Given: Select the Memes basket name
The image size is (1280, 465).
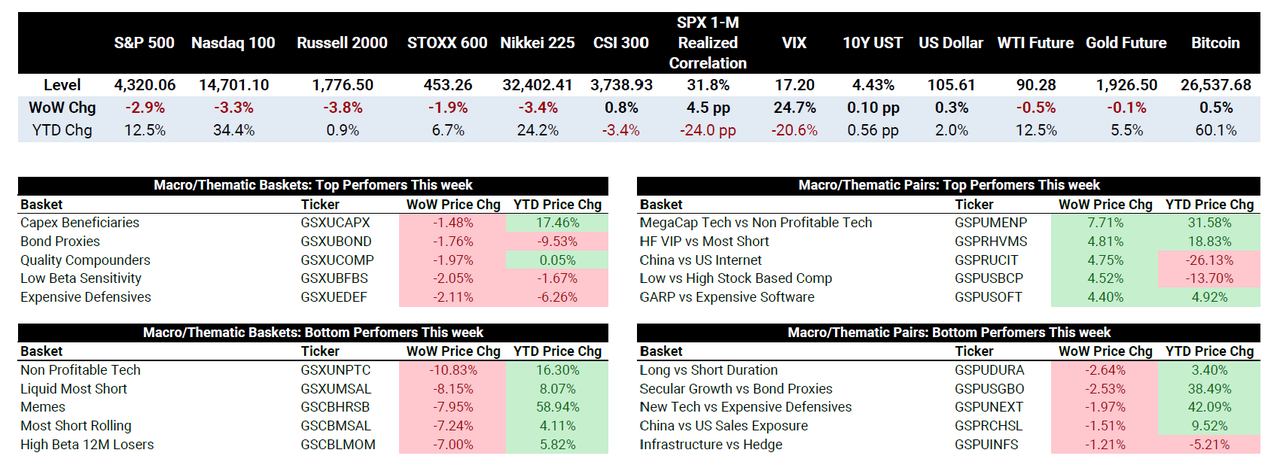Looking at the screenshot, I should click(x=42, y=407).
